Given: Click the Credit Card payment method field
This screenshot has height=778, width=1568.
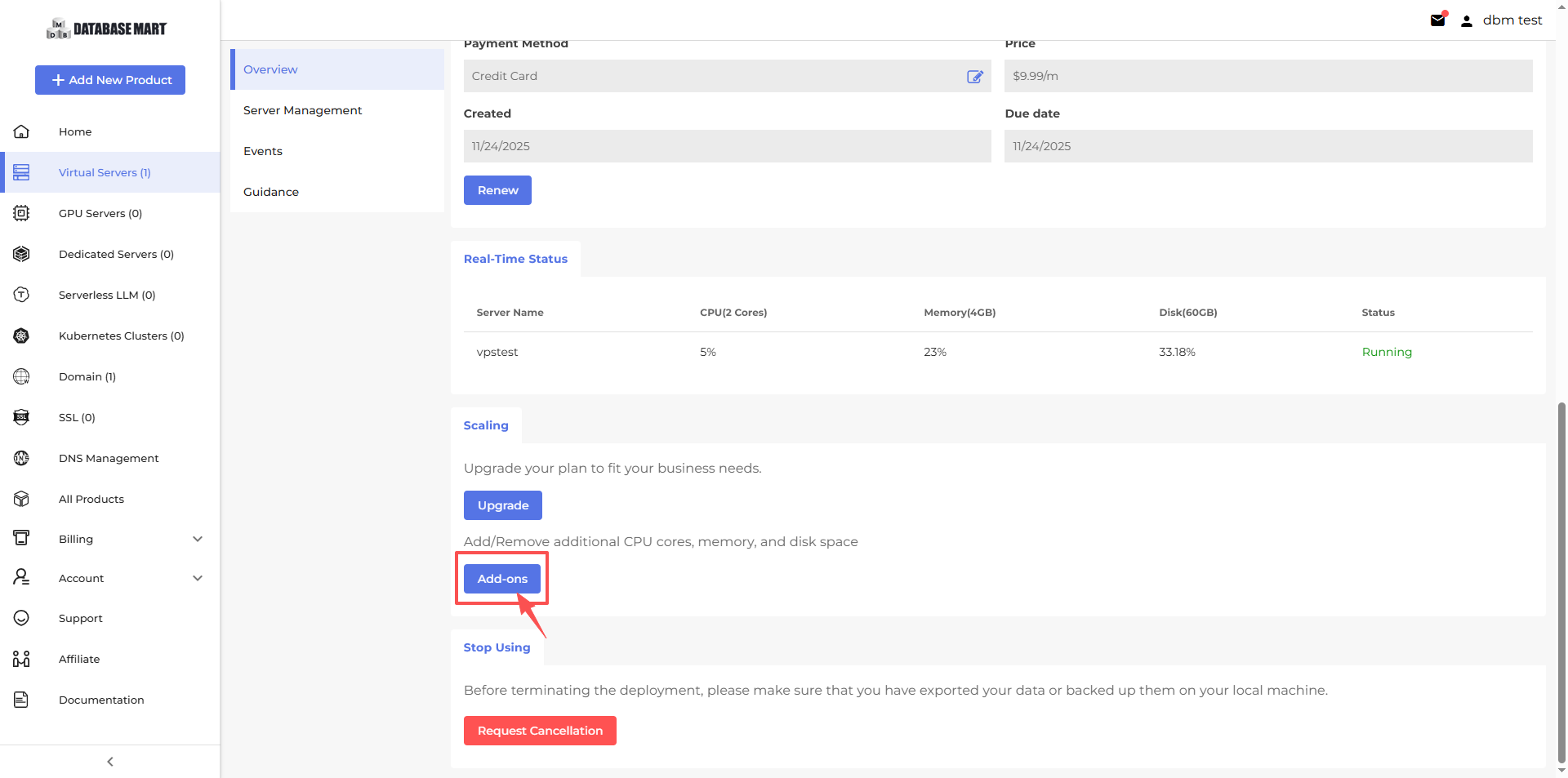Looking at the screenshot, I should click(728, 76).
